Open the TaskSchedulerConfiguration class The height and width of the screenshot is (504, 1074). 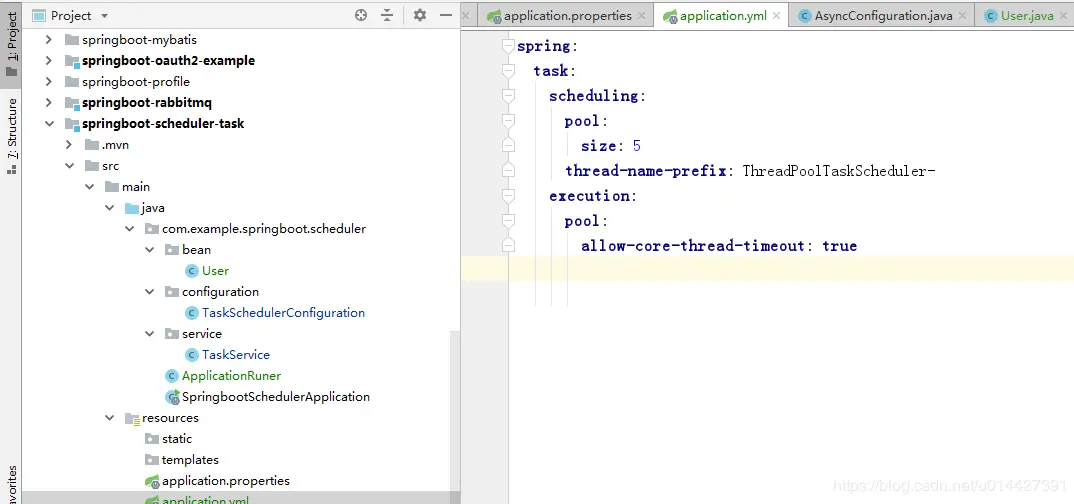point(283,313)
